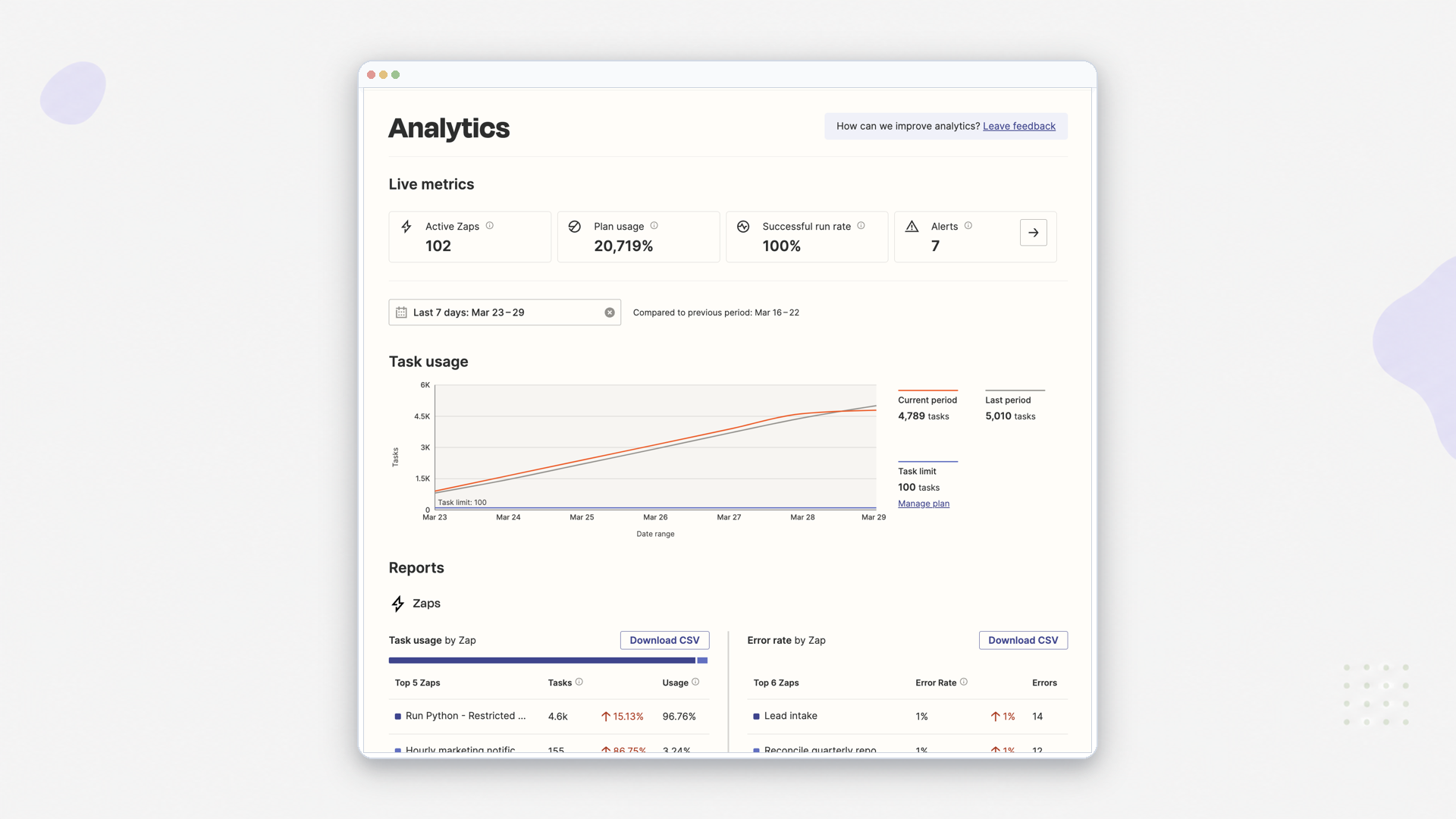This screenshot has height=819, width=1456.
Task: Show the Plan usage info icon
Action: (x=654, y=225)
